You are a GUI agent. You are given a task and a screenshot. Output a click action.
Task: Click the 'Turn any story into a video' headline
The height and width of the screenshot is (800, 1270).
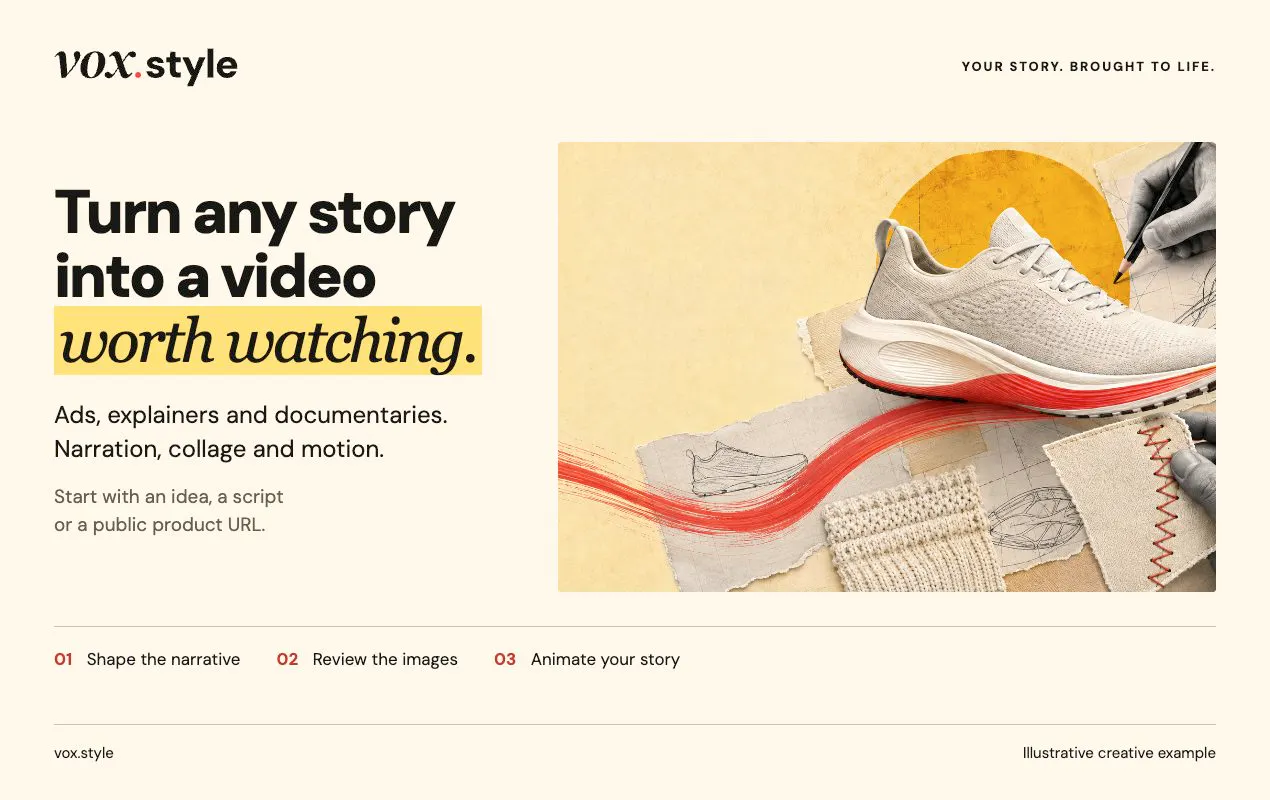coord(255,244)
